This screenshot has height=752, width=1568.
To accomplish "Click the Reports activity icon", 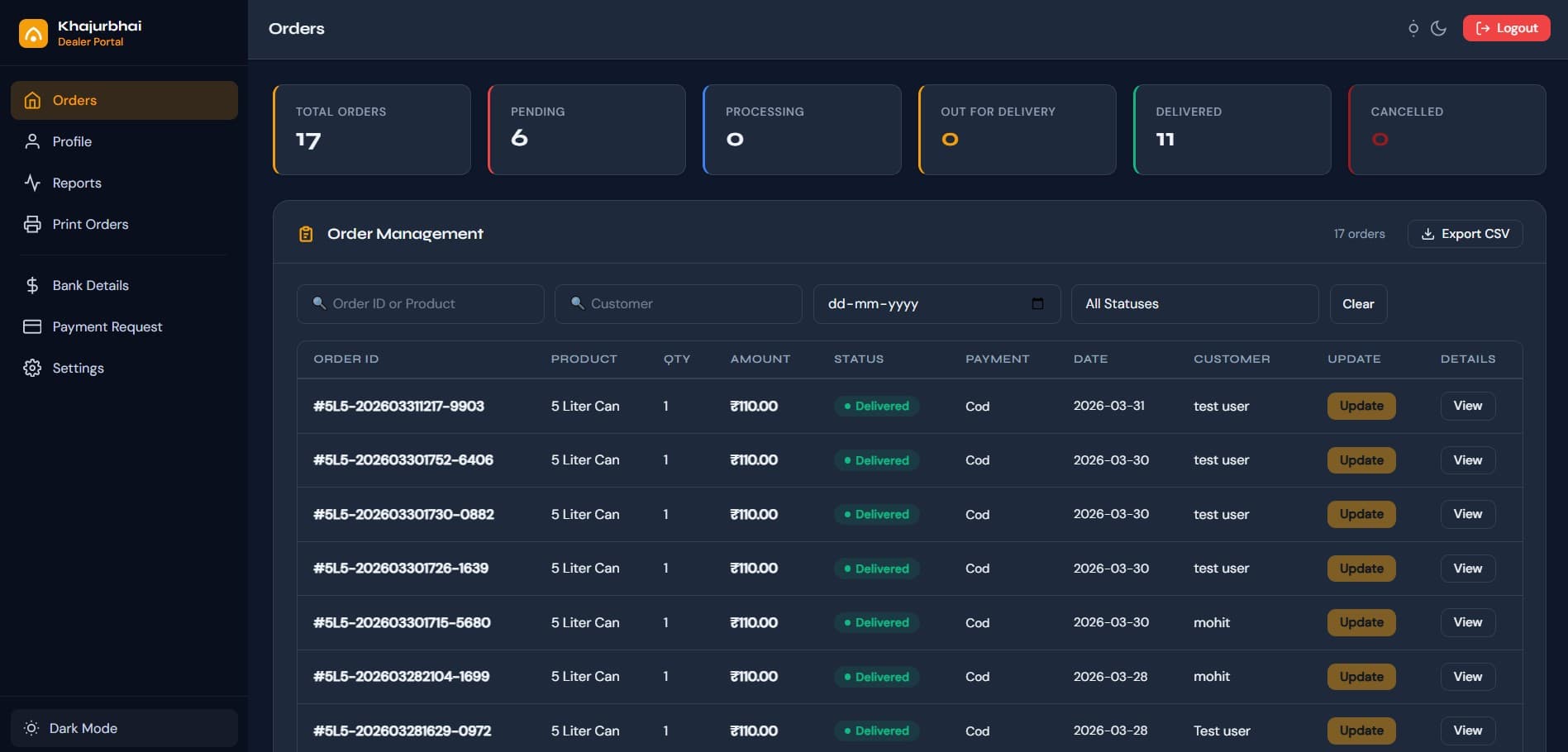I will click(32, 183).
